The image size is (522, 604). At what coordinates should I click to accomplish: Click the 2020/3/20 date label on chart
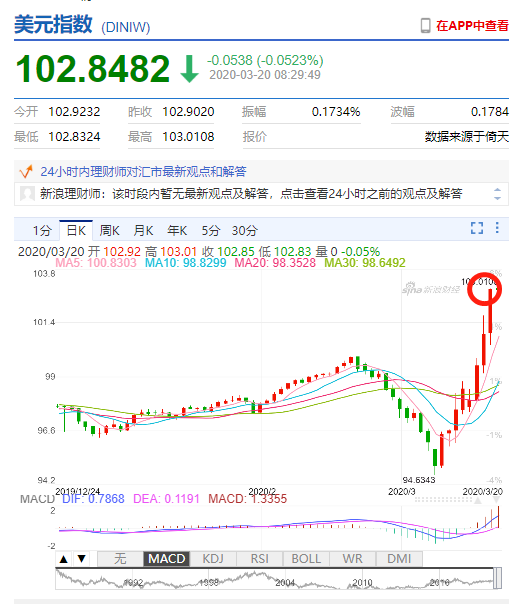coord(482,492)
